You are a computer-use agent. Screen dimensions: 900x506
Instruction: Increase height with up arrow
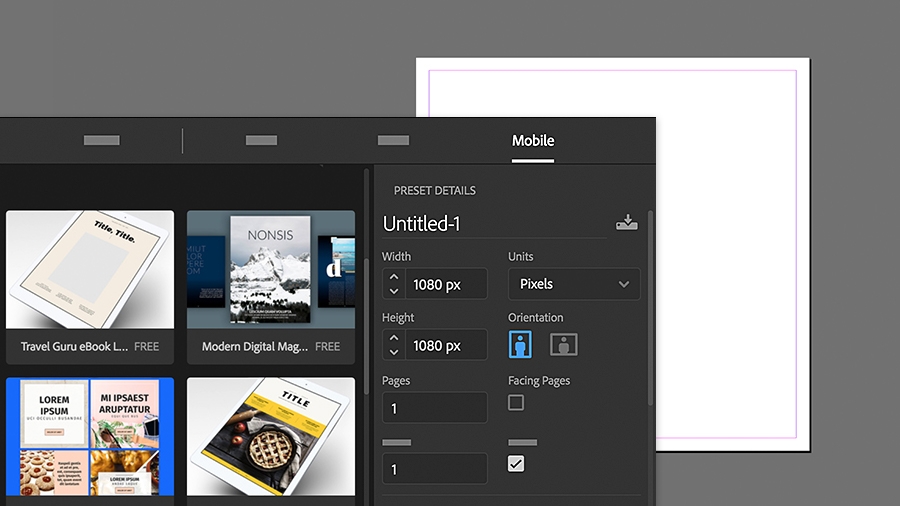tap(394, 338)
